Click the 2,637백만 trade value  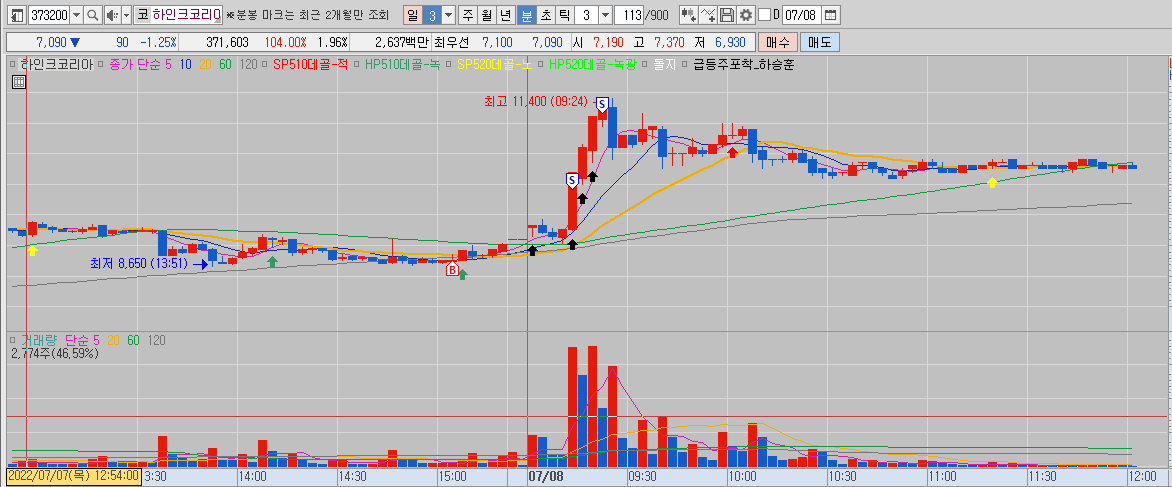click(x=401, y=42)
